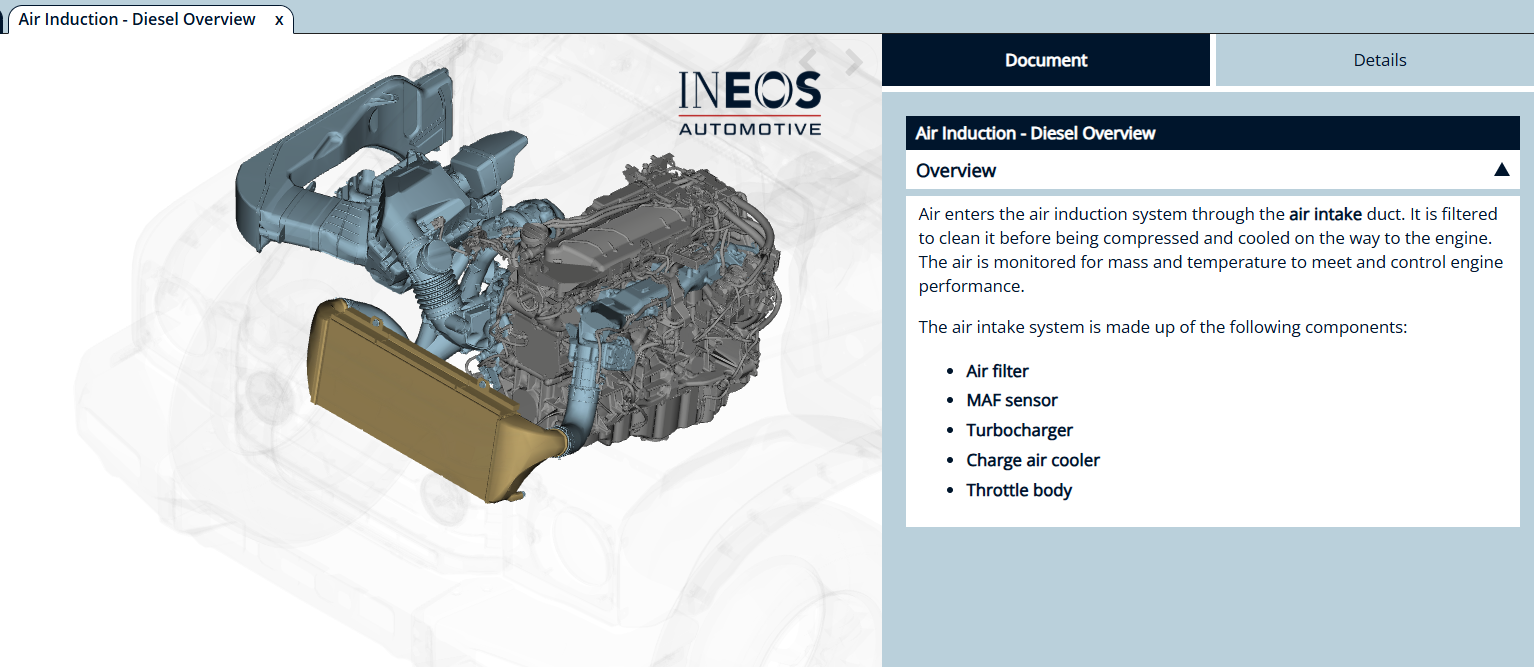Select the Document tab
1534x667 pixels.
(x=1046, y=60)
